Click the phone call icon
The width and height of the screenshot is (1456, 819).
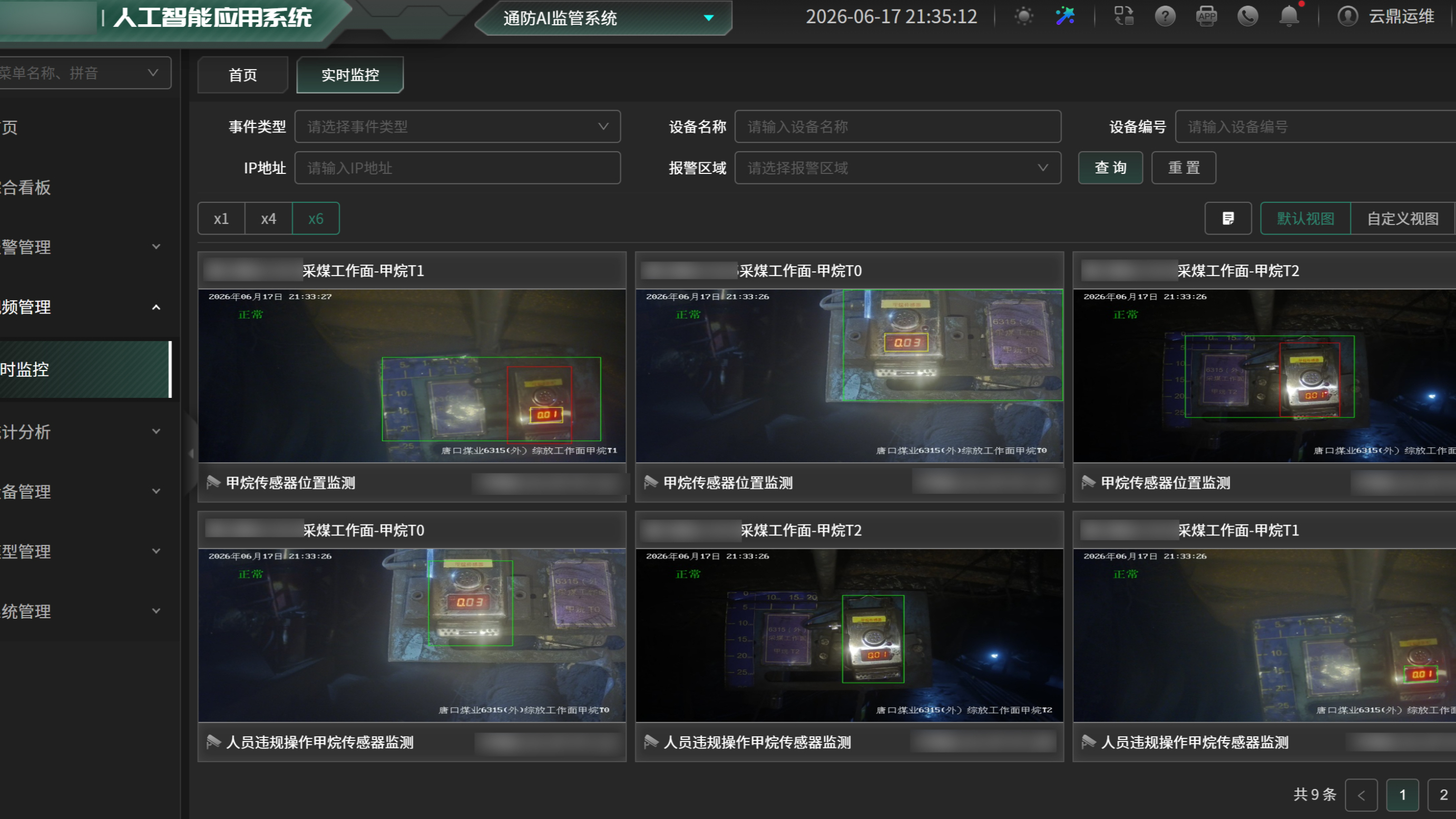1247,16
